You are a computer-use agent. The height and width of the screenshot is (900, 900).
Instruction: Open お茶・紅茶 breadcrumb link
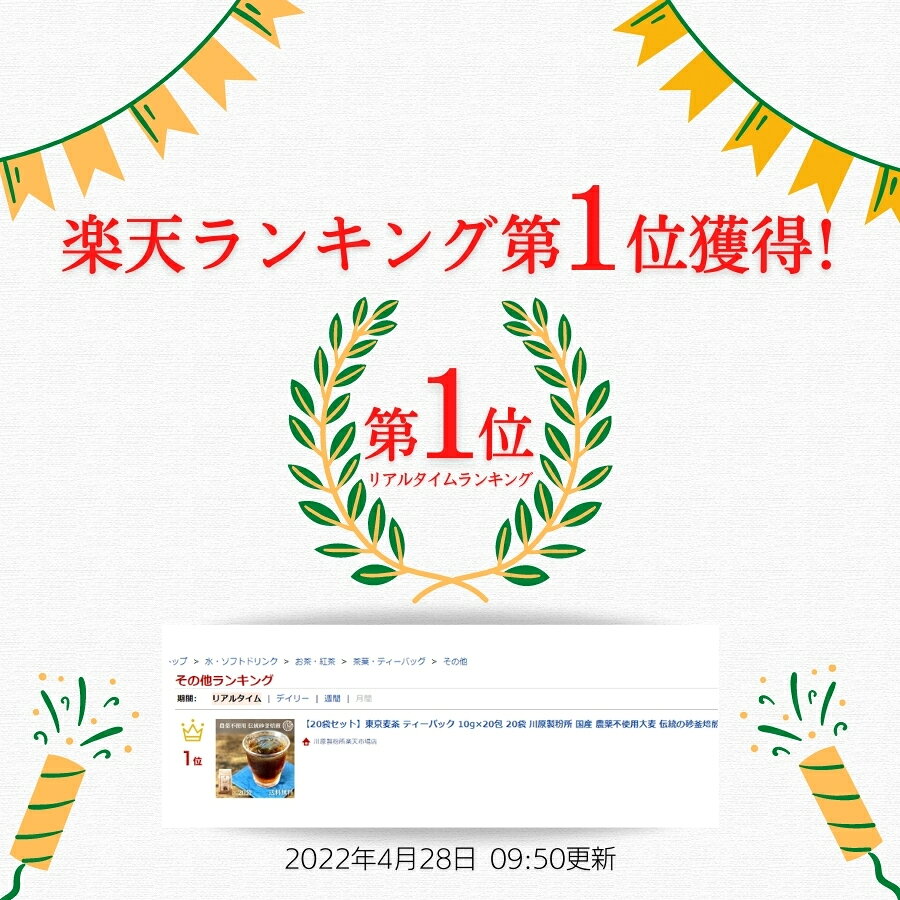(x=315, y=661)
